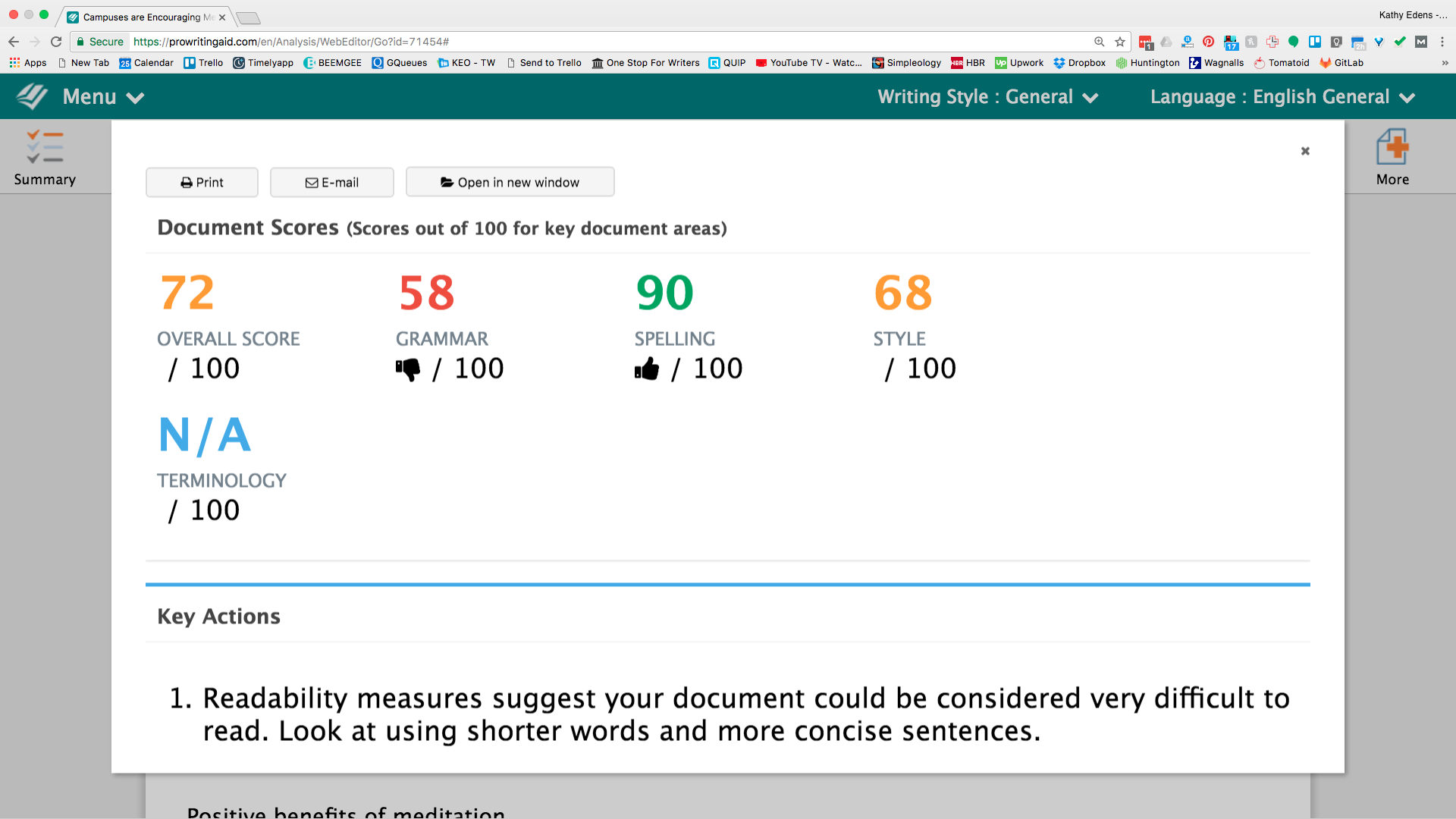
Task: Click the grammar thumbs-down icon
Action: [408, 369]
